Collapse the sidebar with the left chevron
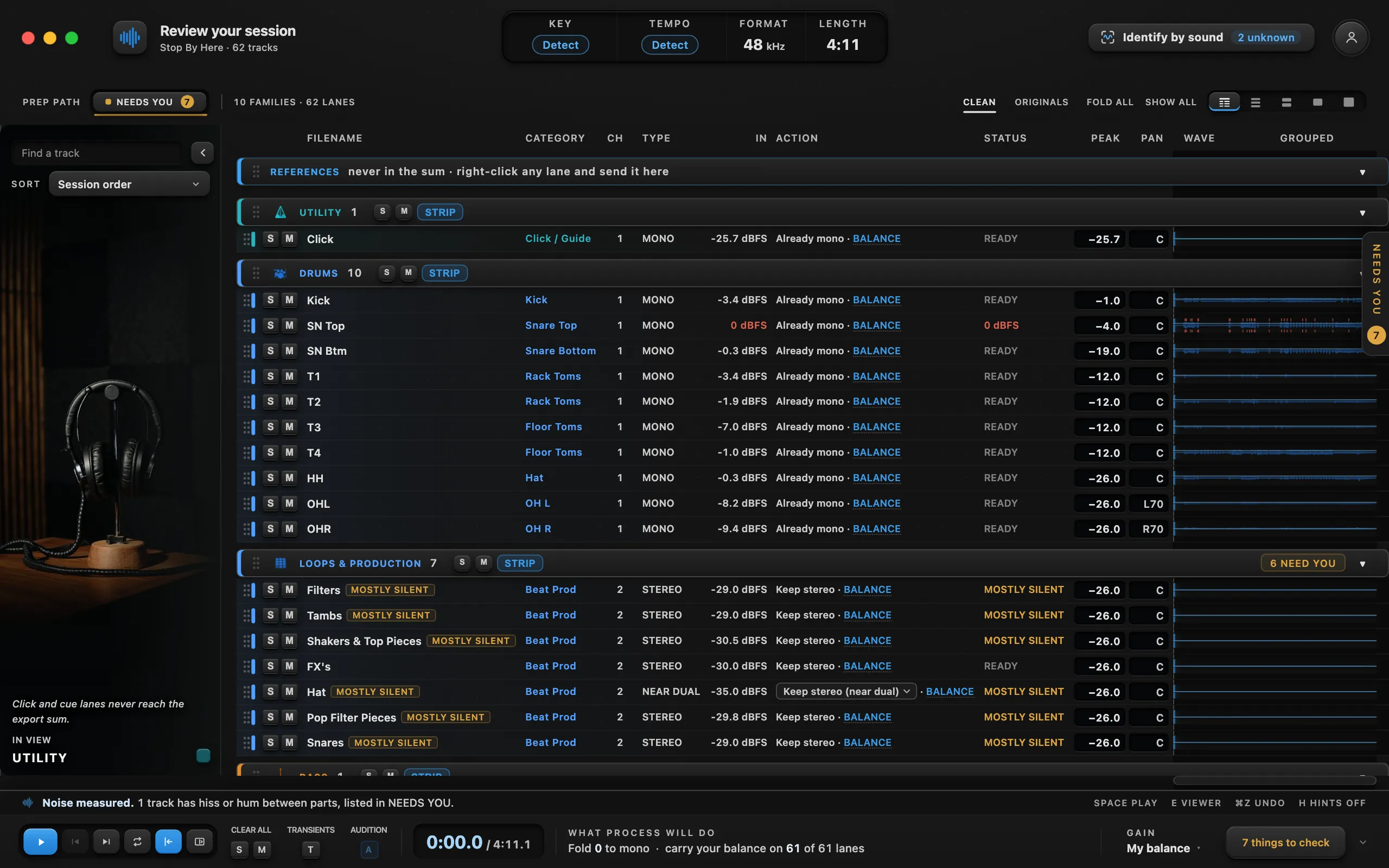This screenshot has width=1389, height=868. 202,152
